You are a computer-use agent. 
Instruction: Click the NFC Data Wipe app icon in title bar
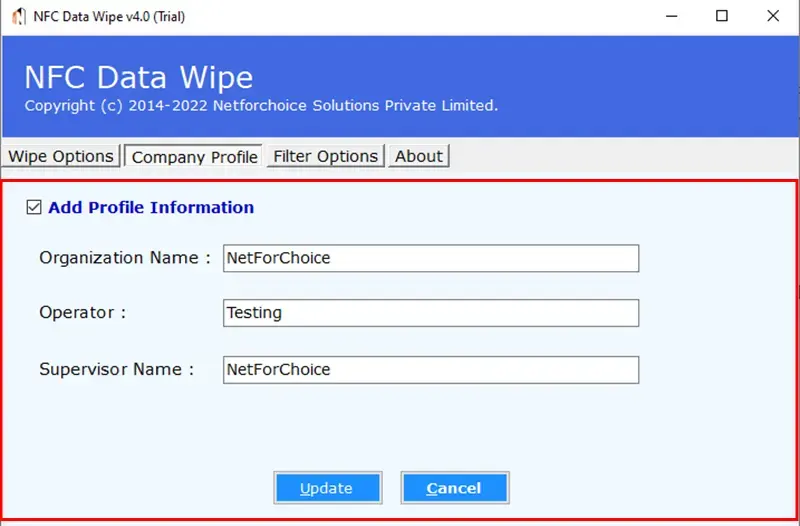(x=18, y=17)
